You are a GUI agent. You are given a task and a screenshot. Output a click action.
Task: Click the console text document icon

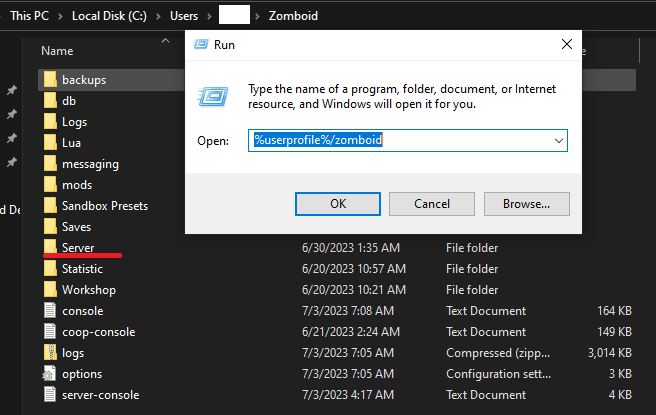pos(51,310)
